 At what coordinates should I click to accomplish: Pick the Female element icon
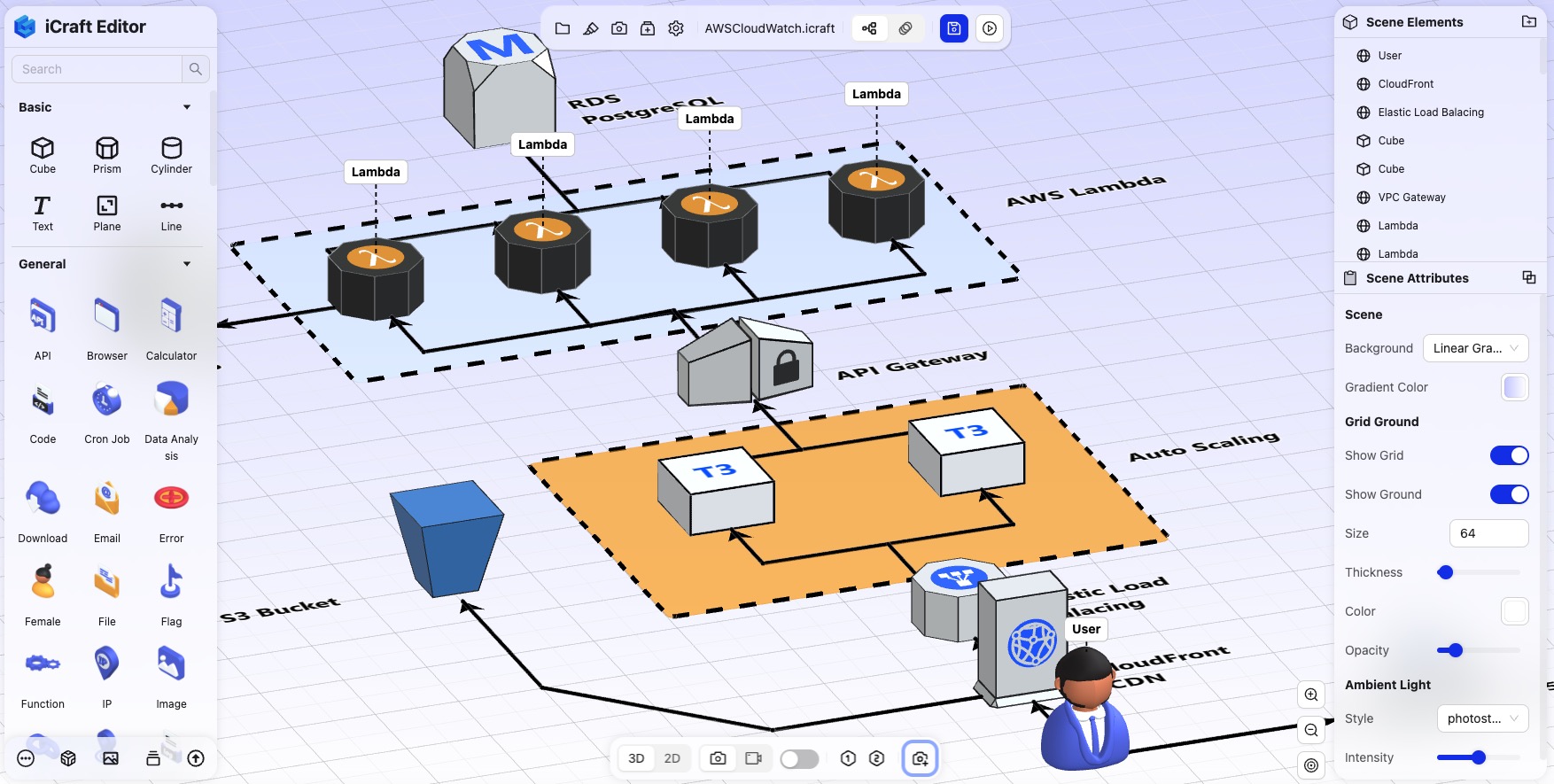pyautogui.click(x=43, y=582)
